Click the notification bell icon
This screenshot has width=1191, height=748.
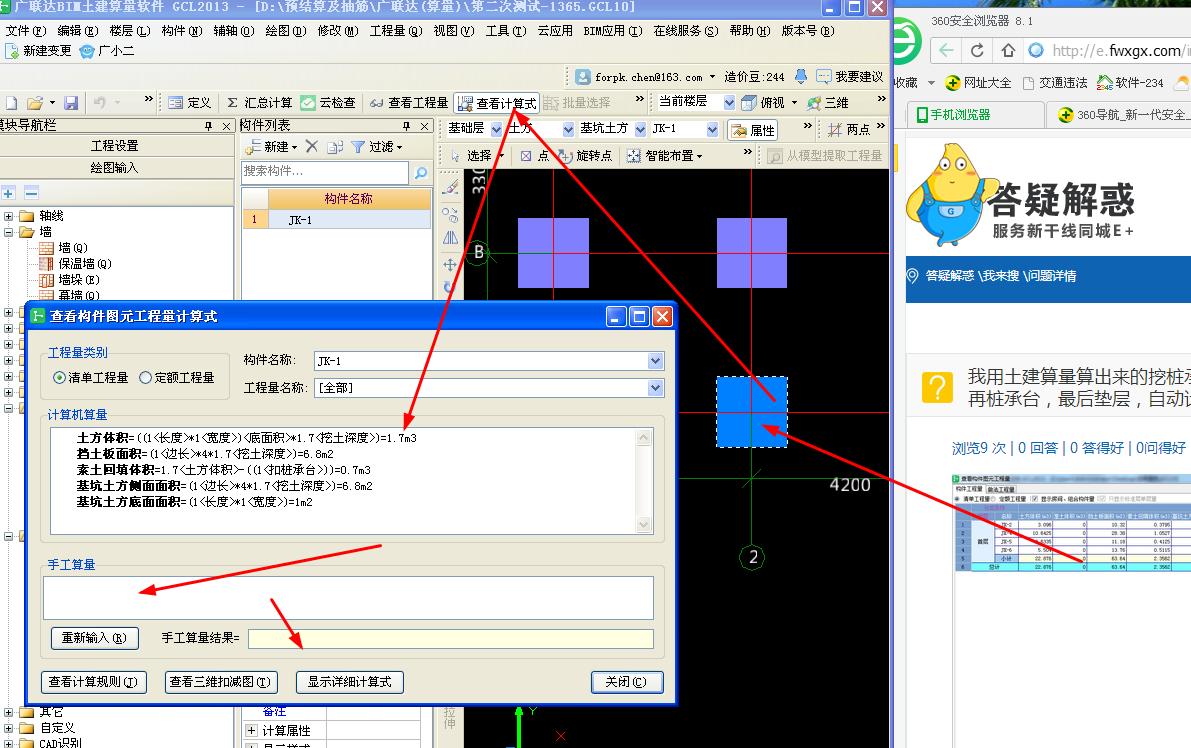tap(801, 76)
